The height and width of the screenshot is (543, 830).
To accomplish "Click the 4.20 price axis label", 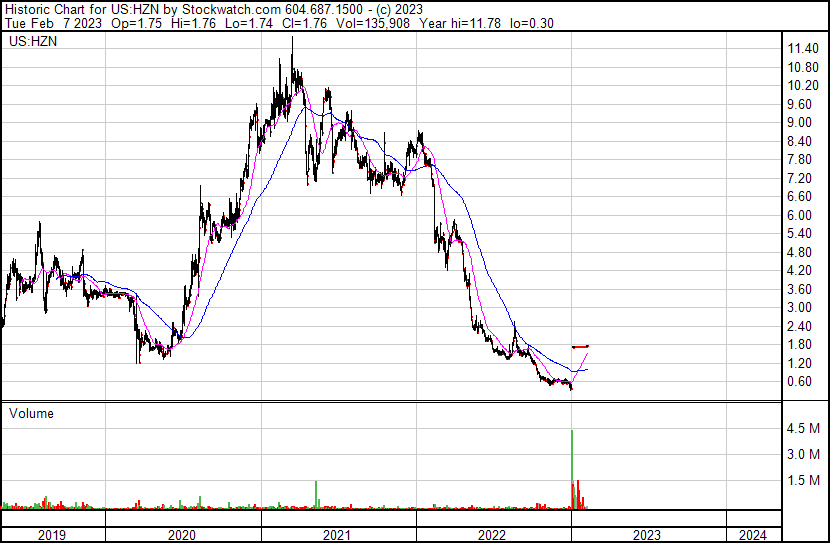I will [799, 270].
